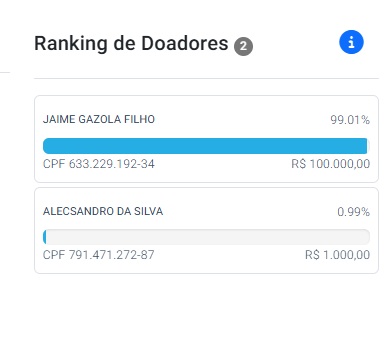Select the first donor card

click(x=206, y=139)
